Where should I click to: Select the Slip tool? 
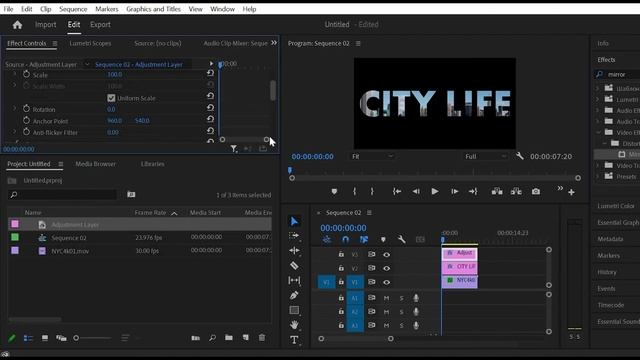[294, 280]
